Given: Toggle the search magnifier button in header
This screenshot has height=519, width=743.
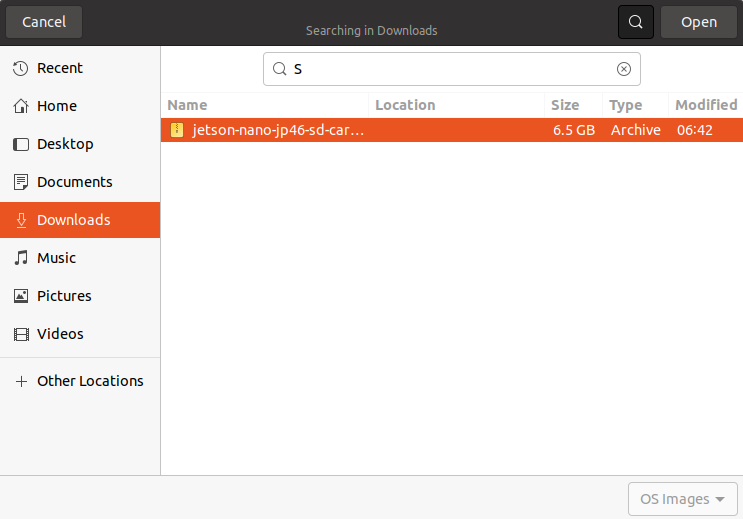Looking at the screenshot, I should tap(635, 22).
